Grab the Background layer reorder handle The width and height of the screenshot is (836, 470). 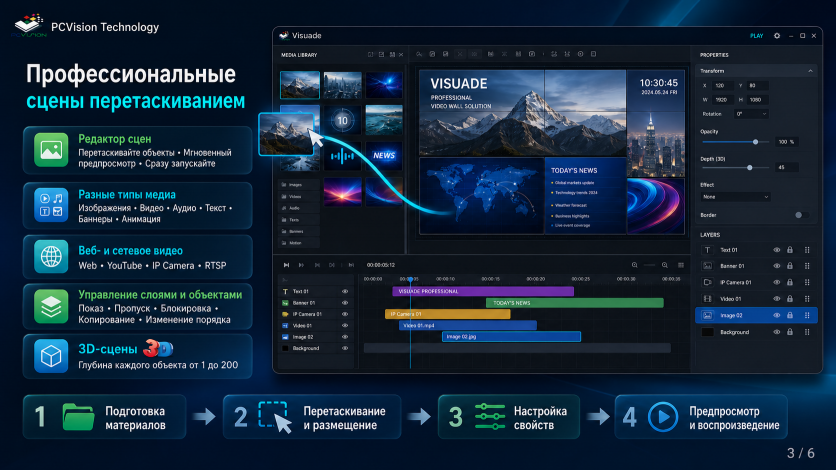[x=807, y=332]
